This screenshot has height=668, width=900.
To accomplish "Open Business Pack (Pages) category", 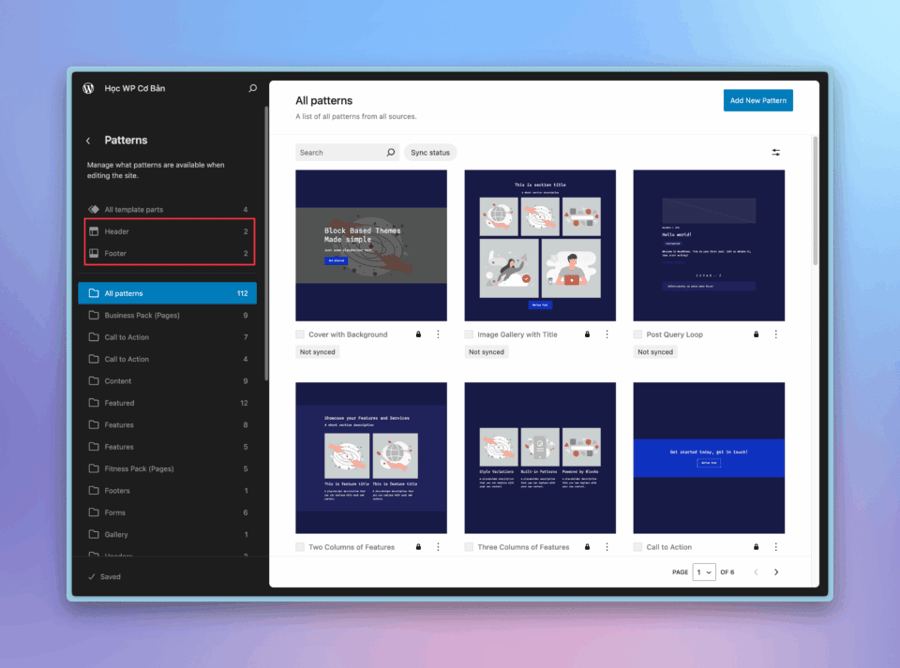I will coord(168,315).
